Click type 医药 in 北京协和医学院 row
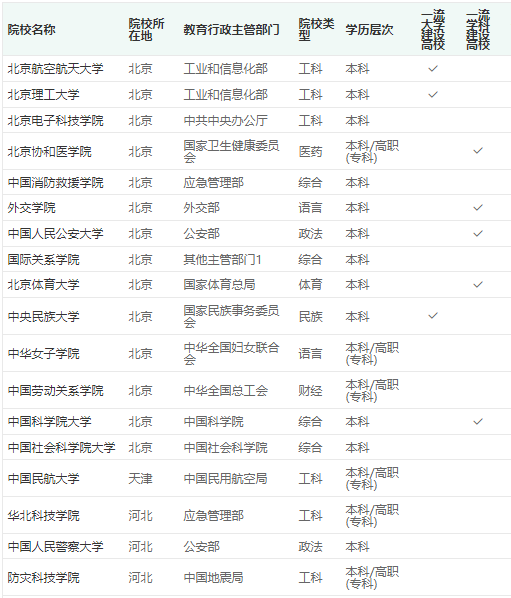Viewport: 511px width, 598px height. 310,151
